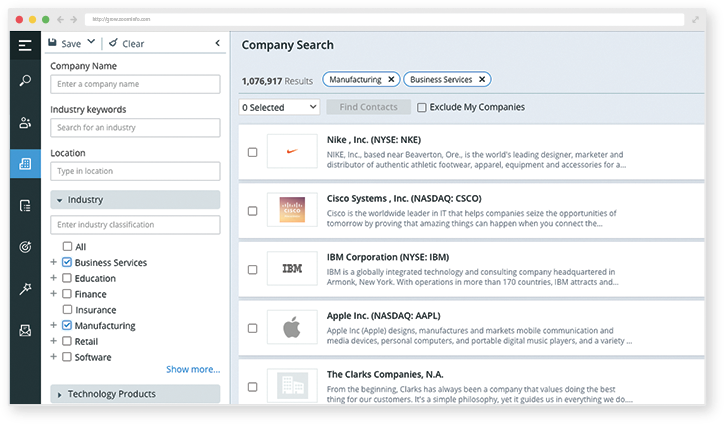This screenshot has width=724, height=424.
Task: Expand the Technology Products section
Action: (x=135, y=394)
